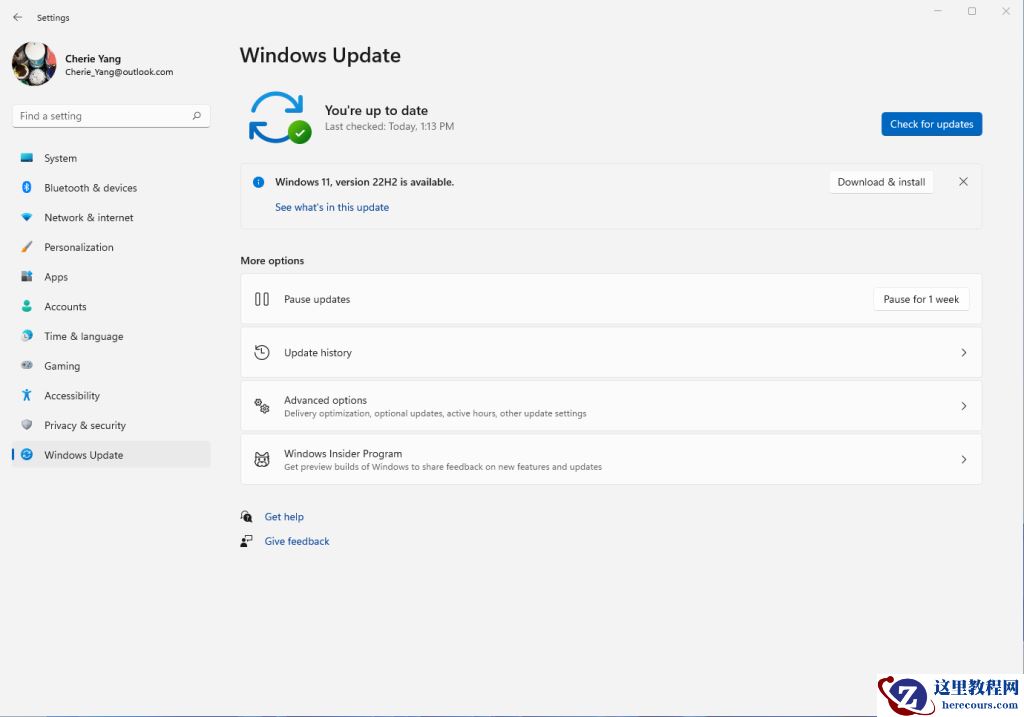Click the Windows Insider Program icon

261,459
